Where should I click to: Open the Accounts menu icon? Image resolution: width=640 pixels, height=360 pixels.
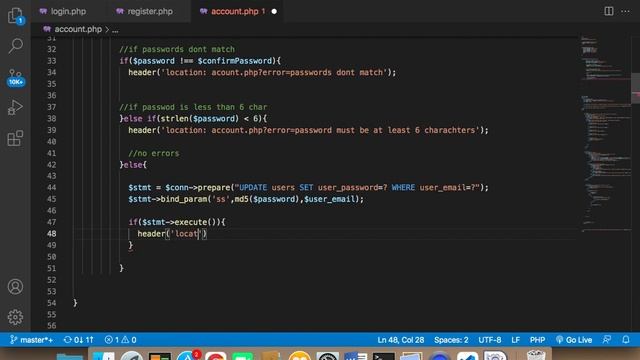pyautogui.click(x=16, y=287)
